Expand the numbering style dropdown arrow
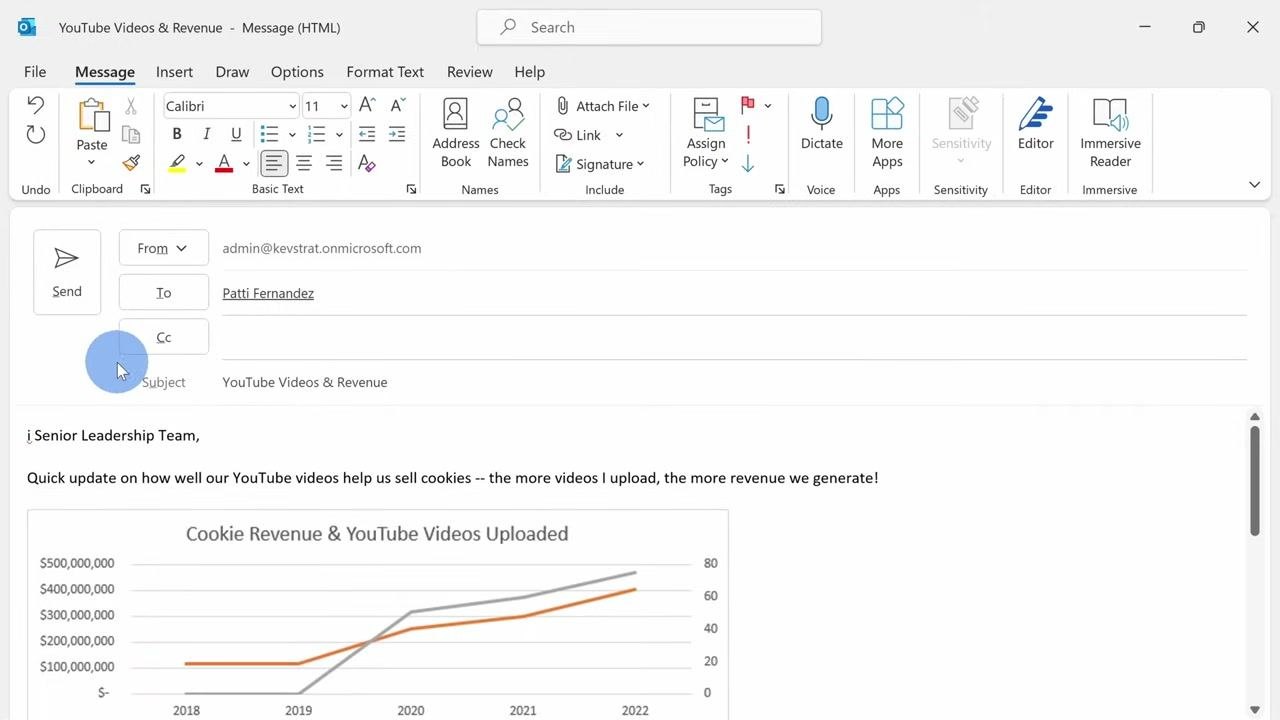 339,134
